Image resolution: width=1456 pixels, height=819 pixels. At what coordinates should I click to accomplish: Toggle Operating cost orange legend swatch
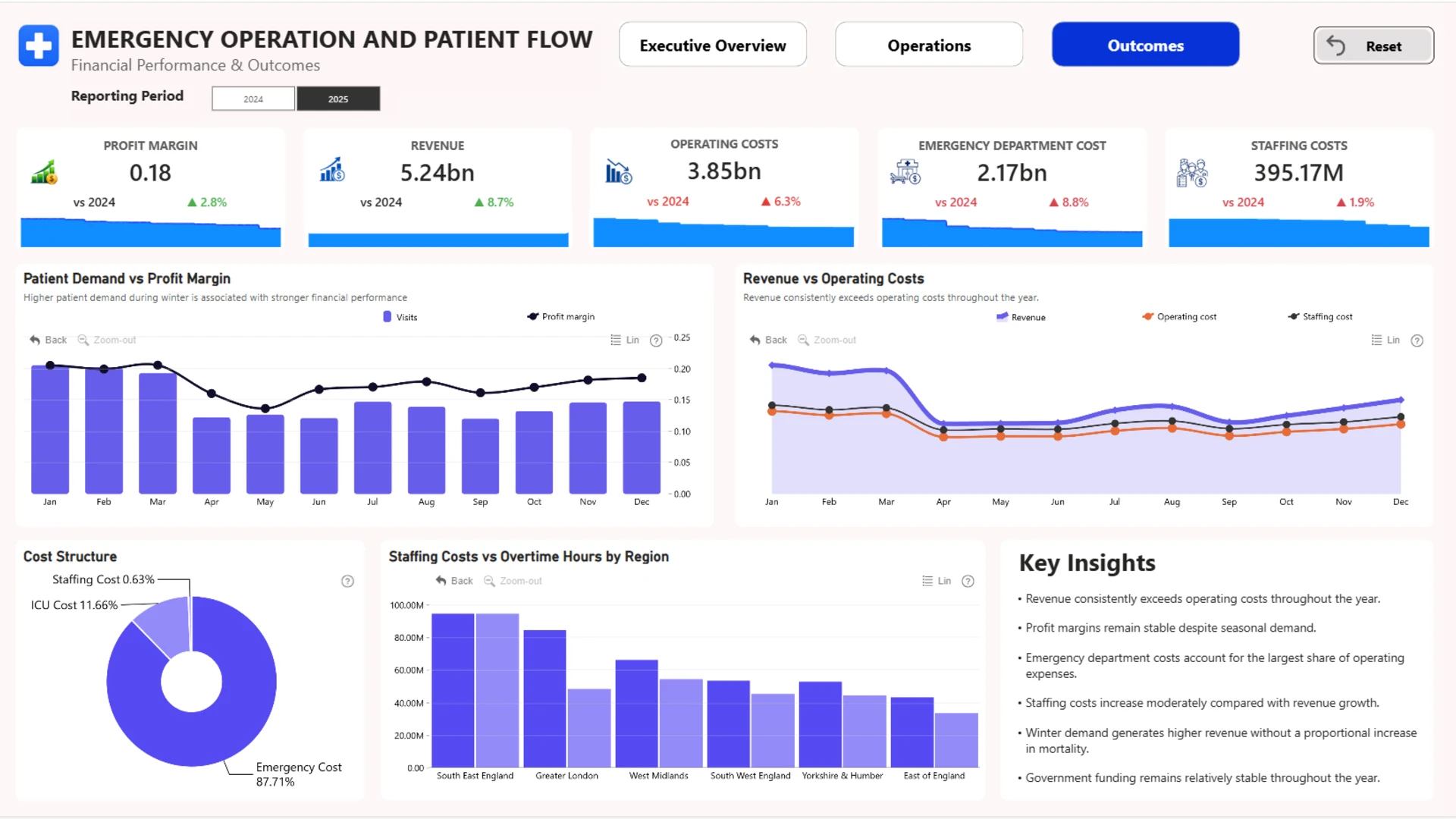1148,317
